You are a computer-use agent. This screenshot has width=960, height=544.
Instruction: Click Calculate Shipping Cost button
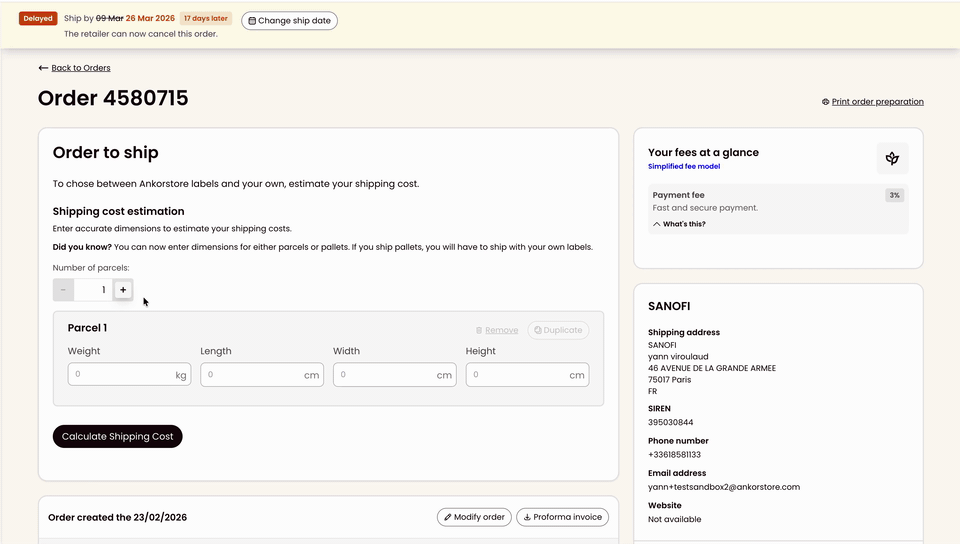[118, 436]
